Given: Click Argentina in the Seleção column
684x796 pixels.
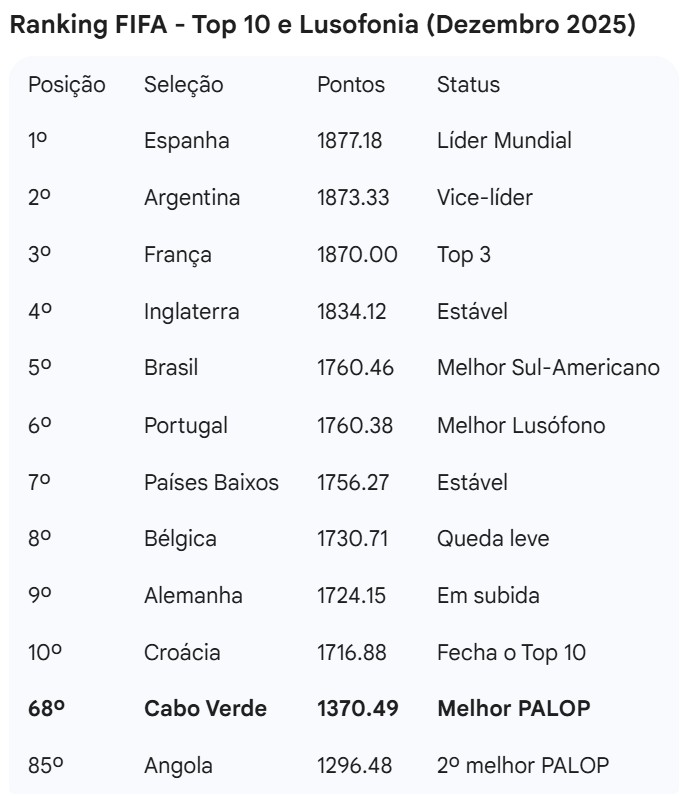Looking at the screenshot, I should pyautogui.click(x=192, y=198).
